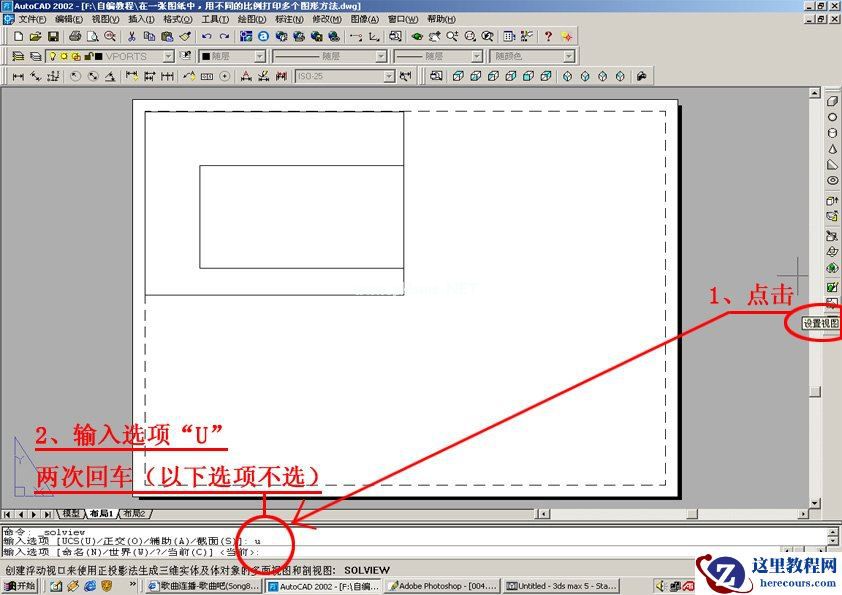This screenshot has height=595, width=842.
Task: Toggle the VPORTS layer on/off lightbulb
Action: coord(53,56)
